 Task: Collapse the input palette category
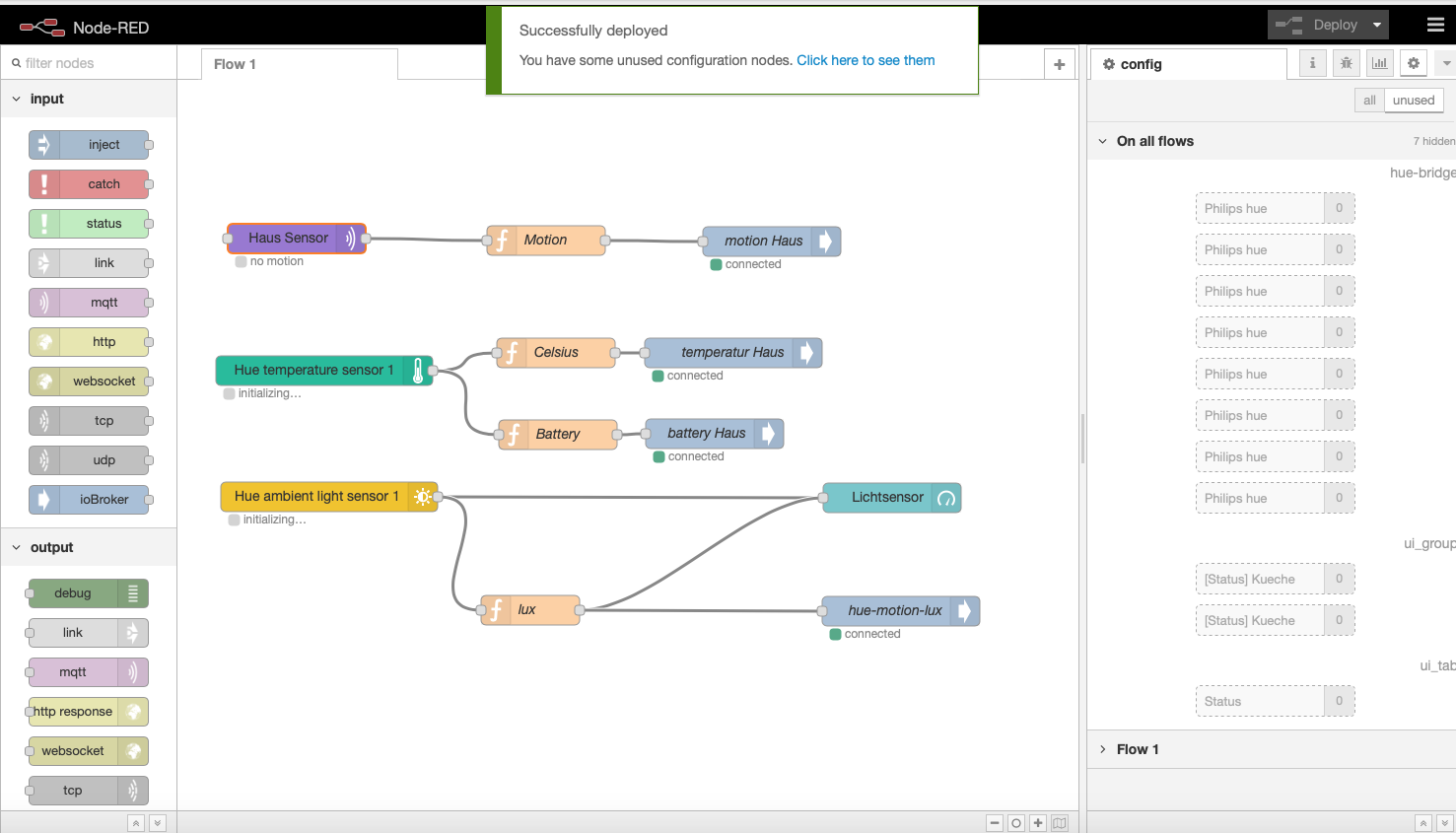(x=89, y=99)
